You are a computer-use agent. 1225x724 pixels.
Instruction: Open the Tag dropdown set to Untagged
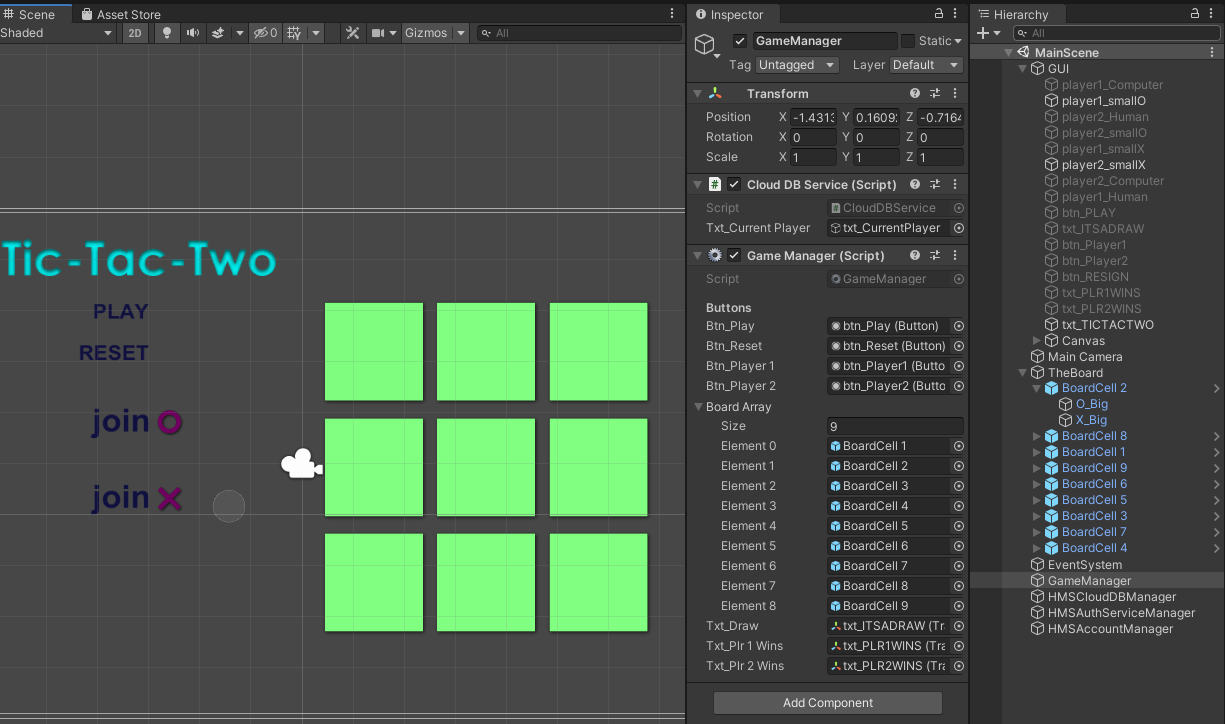coord(796,64)
